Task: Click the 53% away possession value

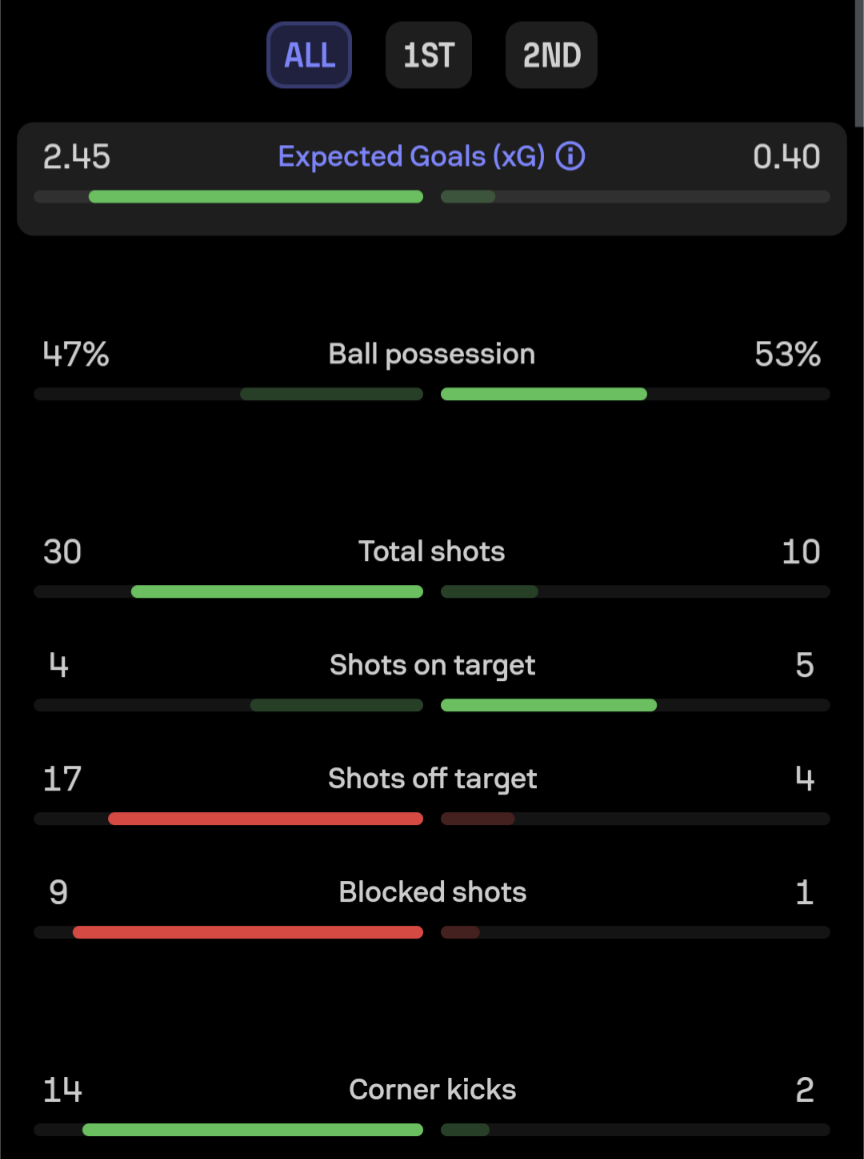Action: pos(787,354)
